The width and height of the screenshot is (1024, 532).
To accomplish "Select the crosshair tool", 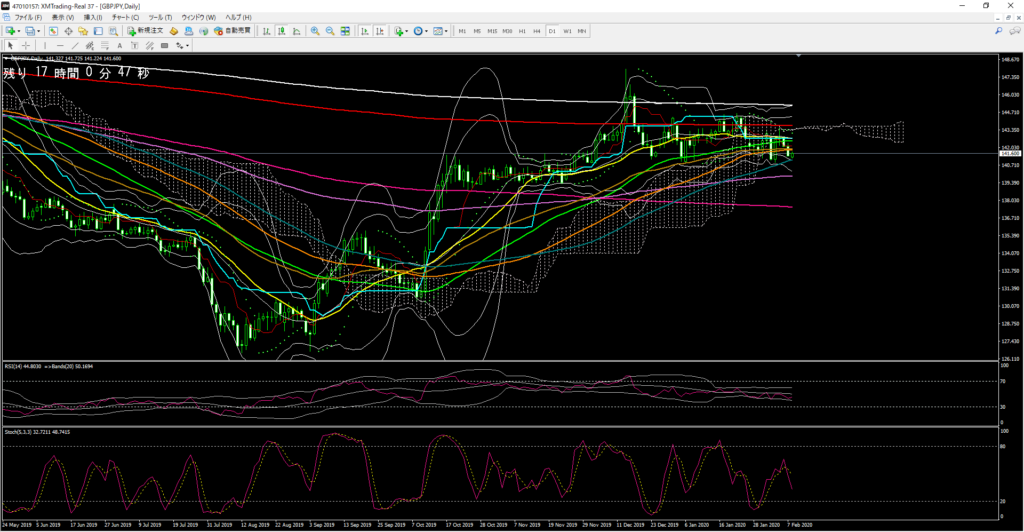I will (x=25, y=46).
